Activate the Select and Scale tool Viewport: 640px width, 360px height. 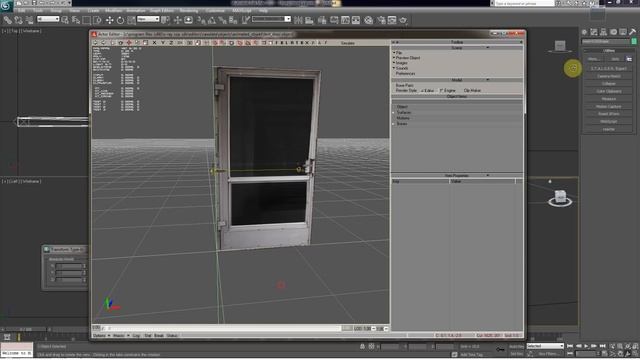coord(131,20)
